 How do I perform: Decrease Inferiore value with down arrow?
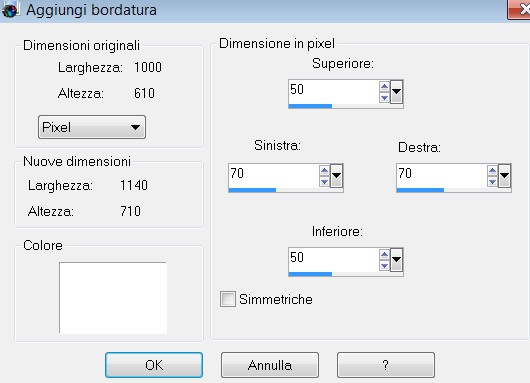384,266
